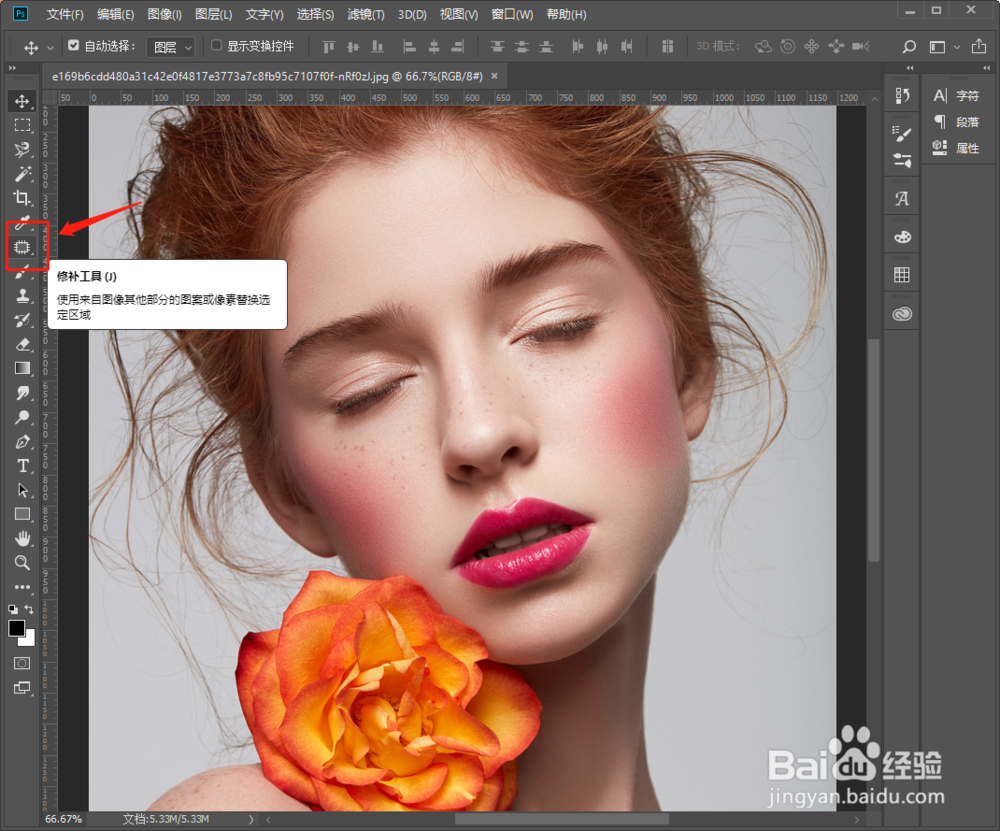Open the 滤镜(T) menu

point(365,15)
